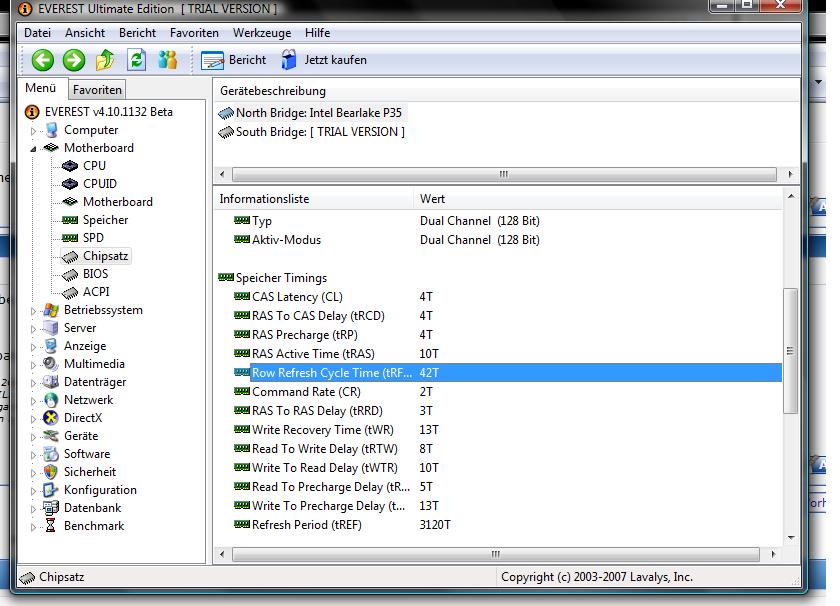Click the EVEREST orange info icon in the tree
This screenshot has height=606, width=840.
(32, 112)
